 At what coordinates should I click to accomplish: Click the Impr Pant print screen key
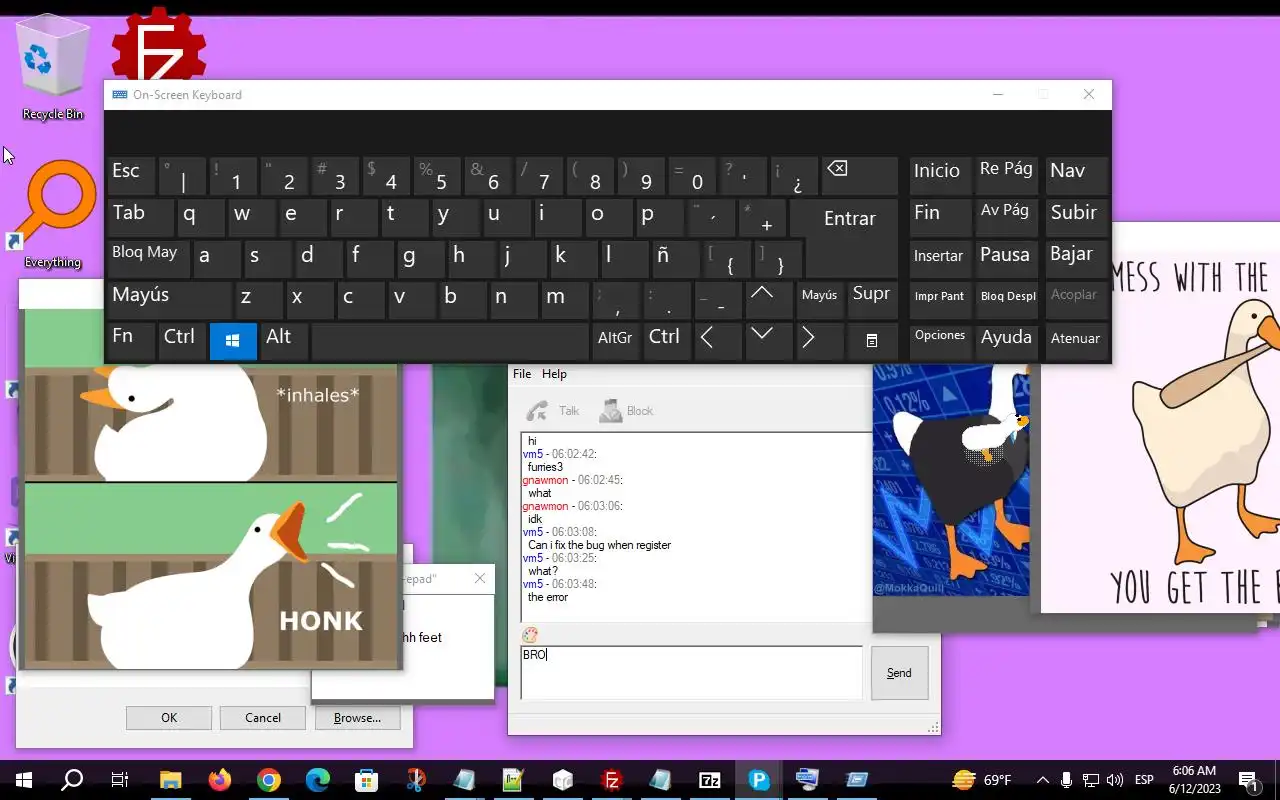click(940, 298)
